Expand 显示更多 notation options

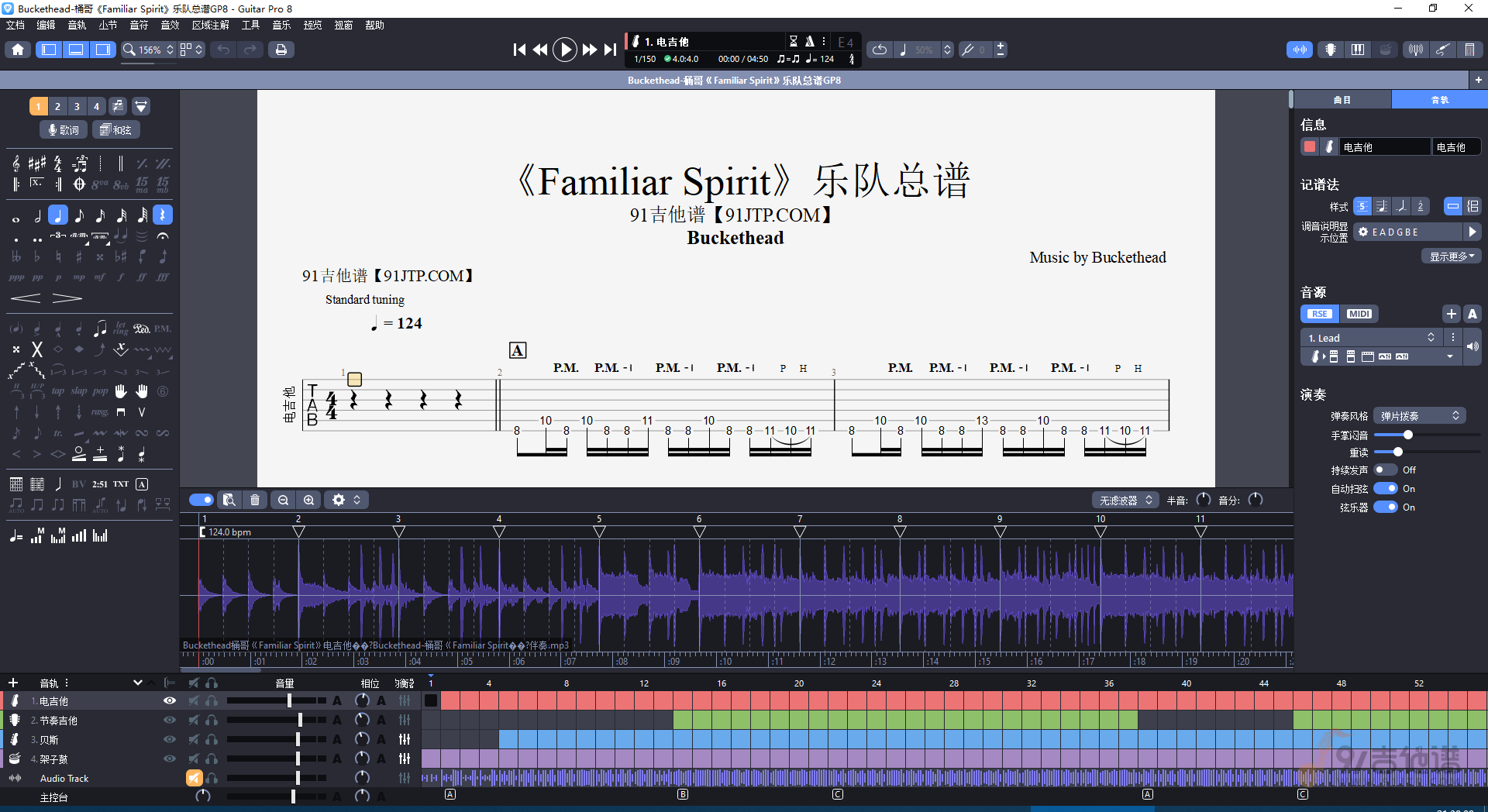1452,256
